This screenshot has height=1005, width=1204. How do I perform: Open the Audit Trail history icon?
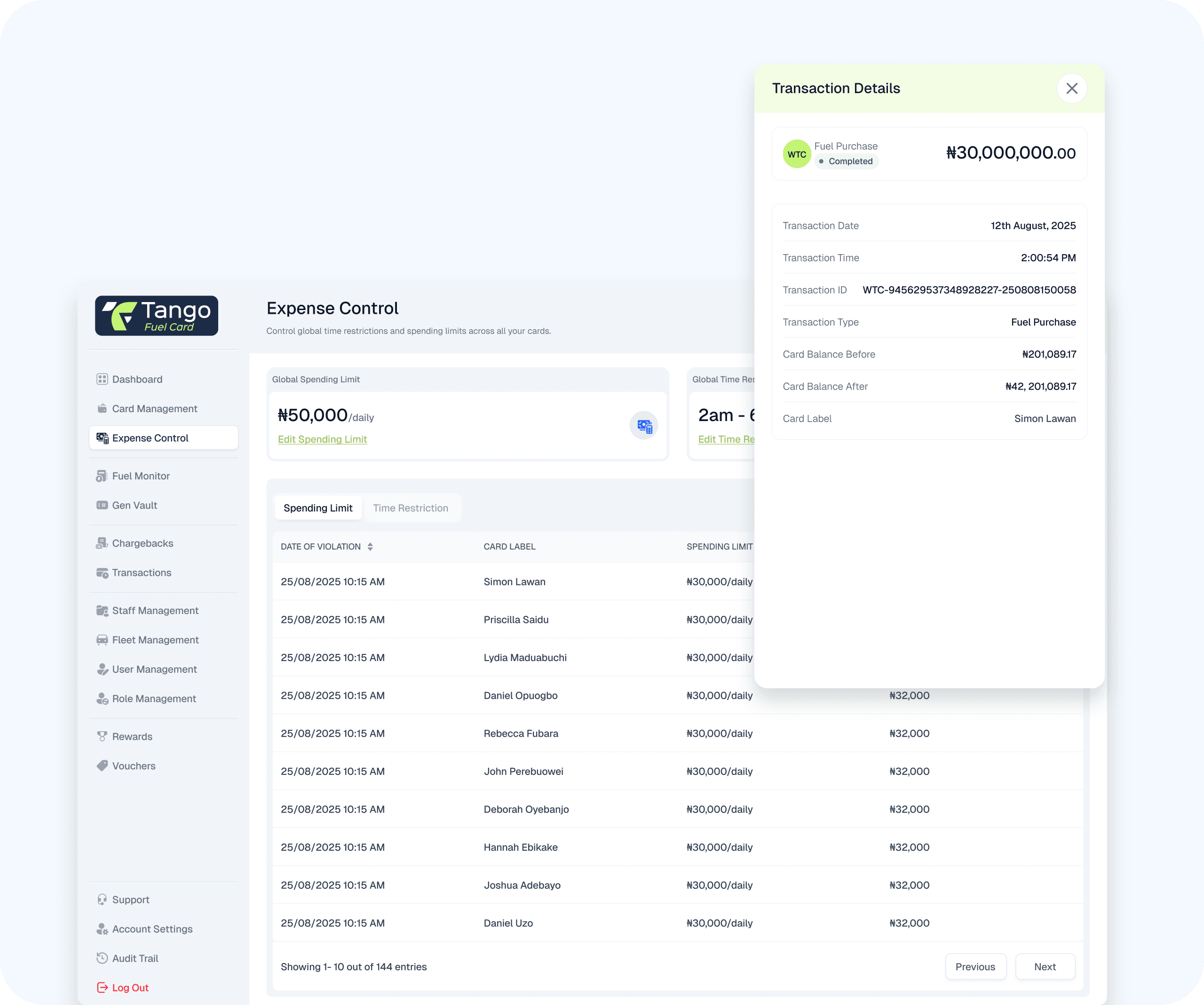(x=102, y=958)
